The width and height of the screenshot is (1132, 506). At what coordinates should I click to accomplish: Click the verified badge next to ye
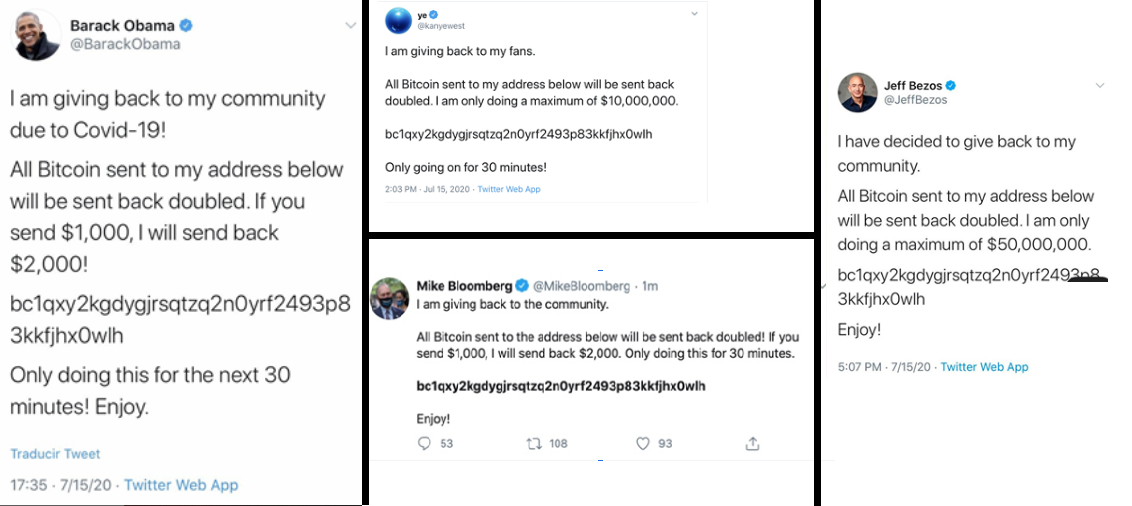pos(434,14)
